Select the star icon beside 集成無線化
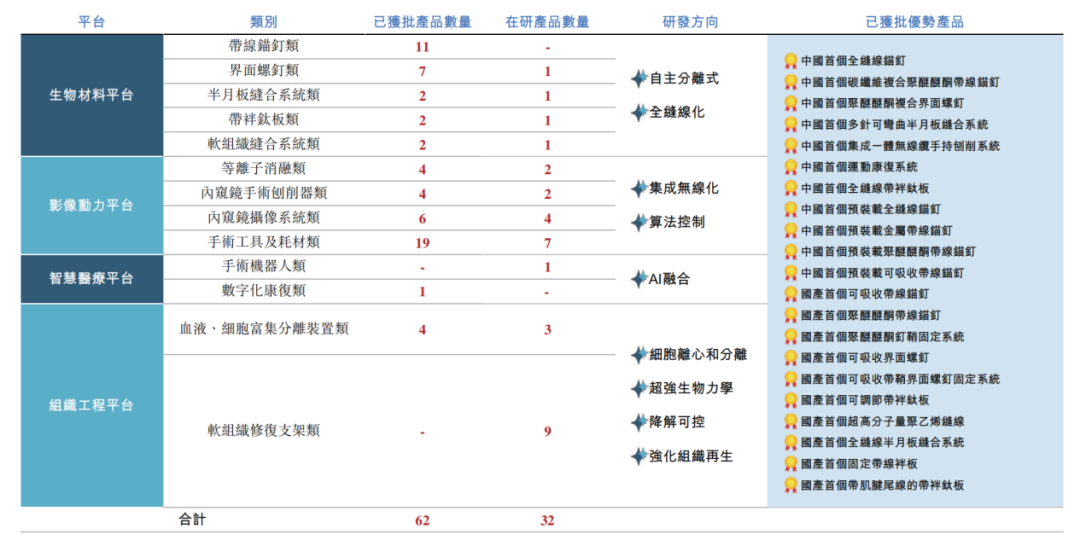This screenshot has width=1080, height=546. (x=639, y=188)
